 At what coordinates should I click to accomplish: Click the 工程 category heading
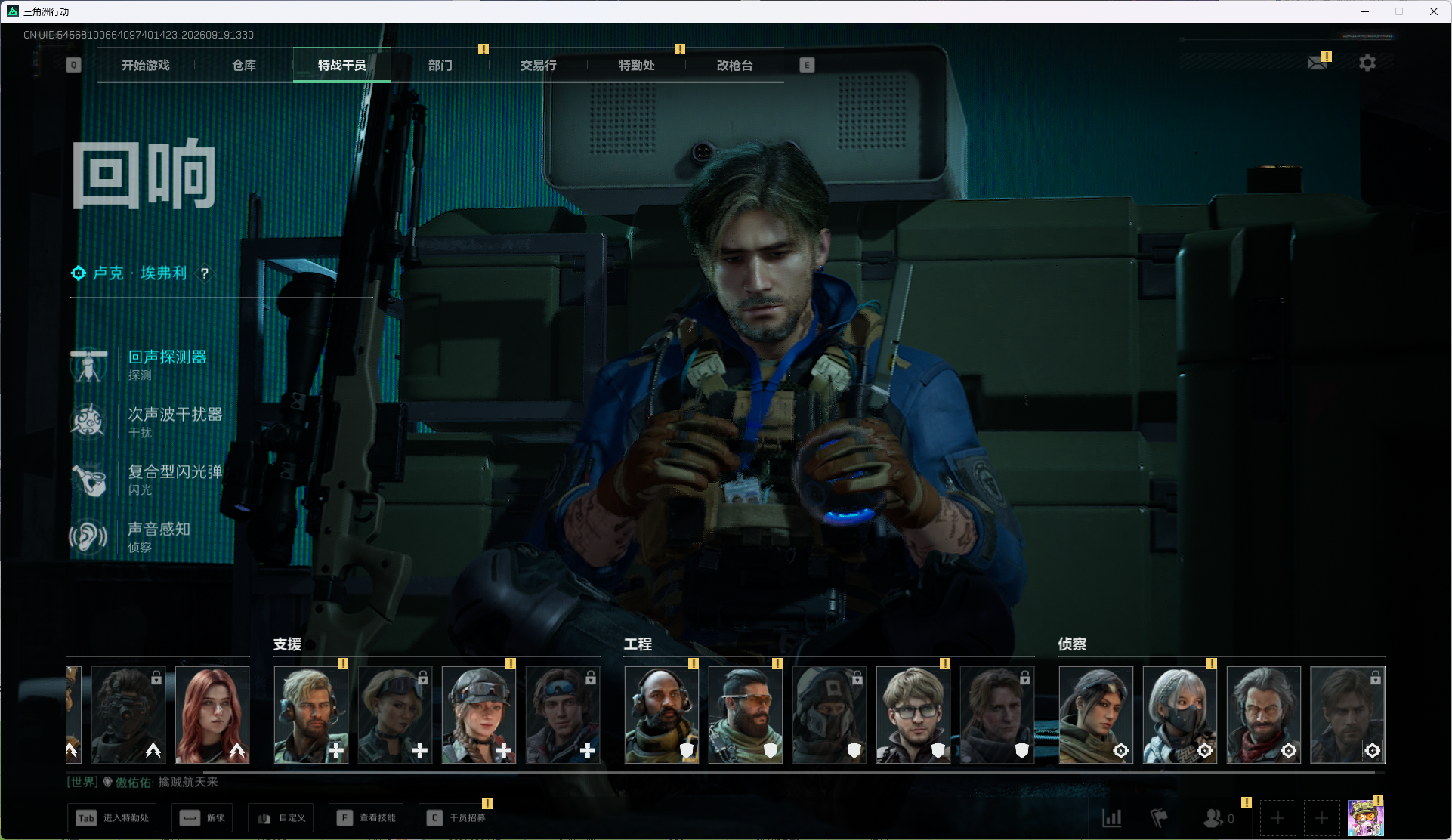pyautogui.click(x=638, y=644)
